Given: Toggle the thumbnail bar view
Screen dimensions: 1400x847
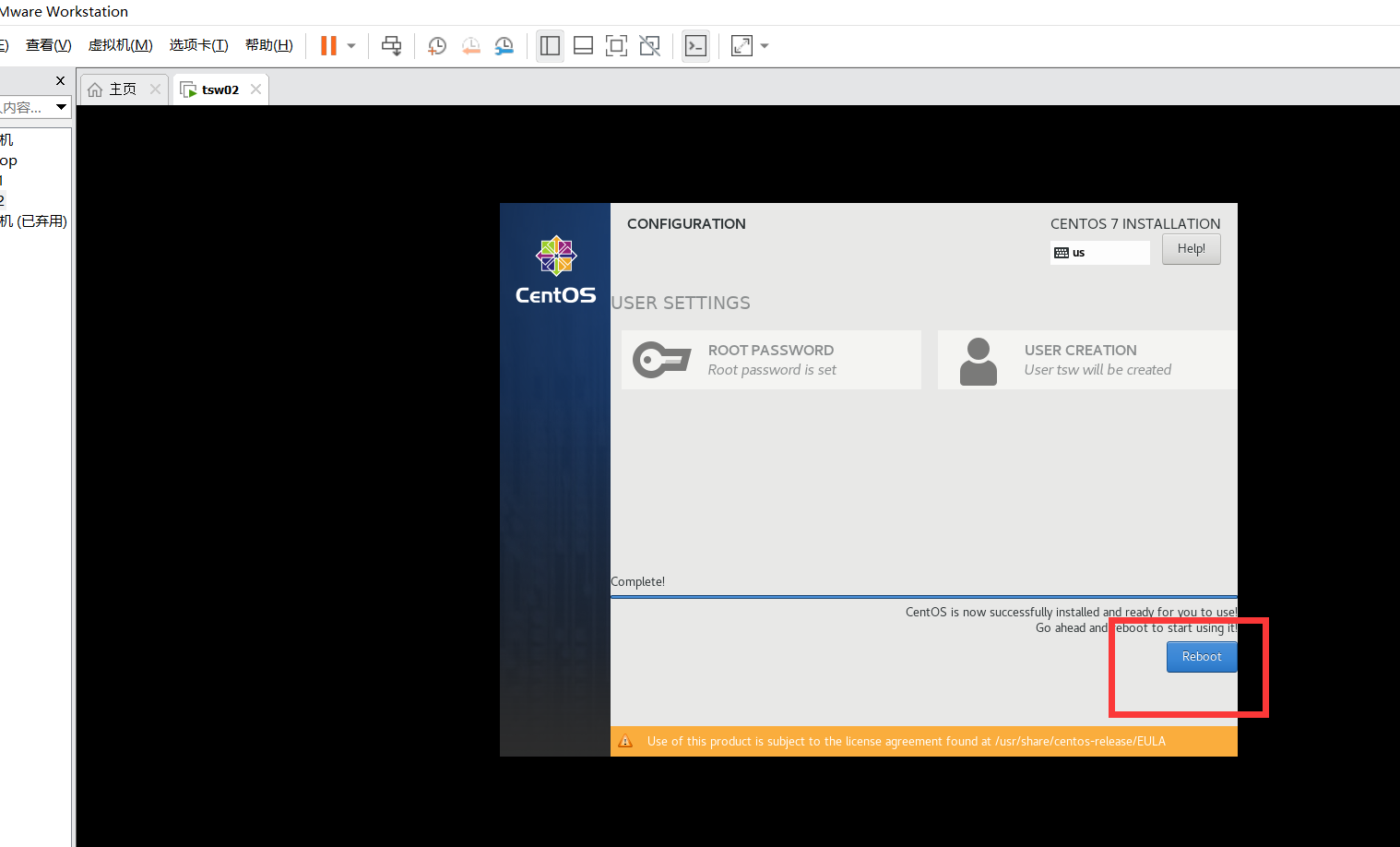Looking at the screenshot, I should coord(583,45).
